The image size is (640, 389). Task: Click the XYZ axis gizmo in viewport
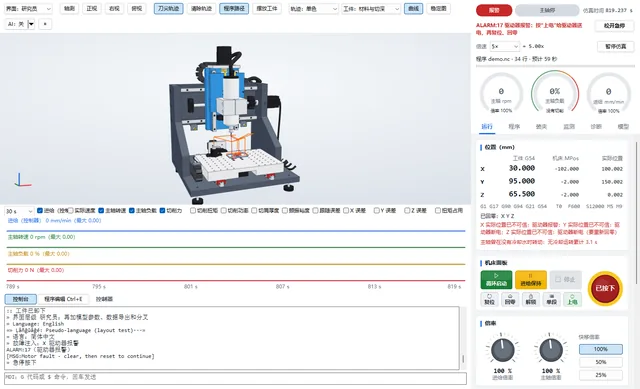click(22, 180)
